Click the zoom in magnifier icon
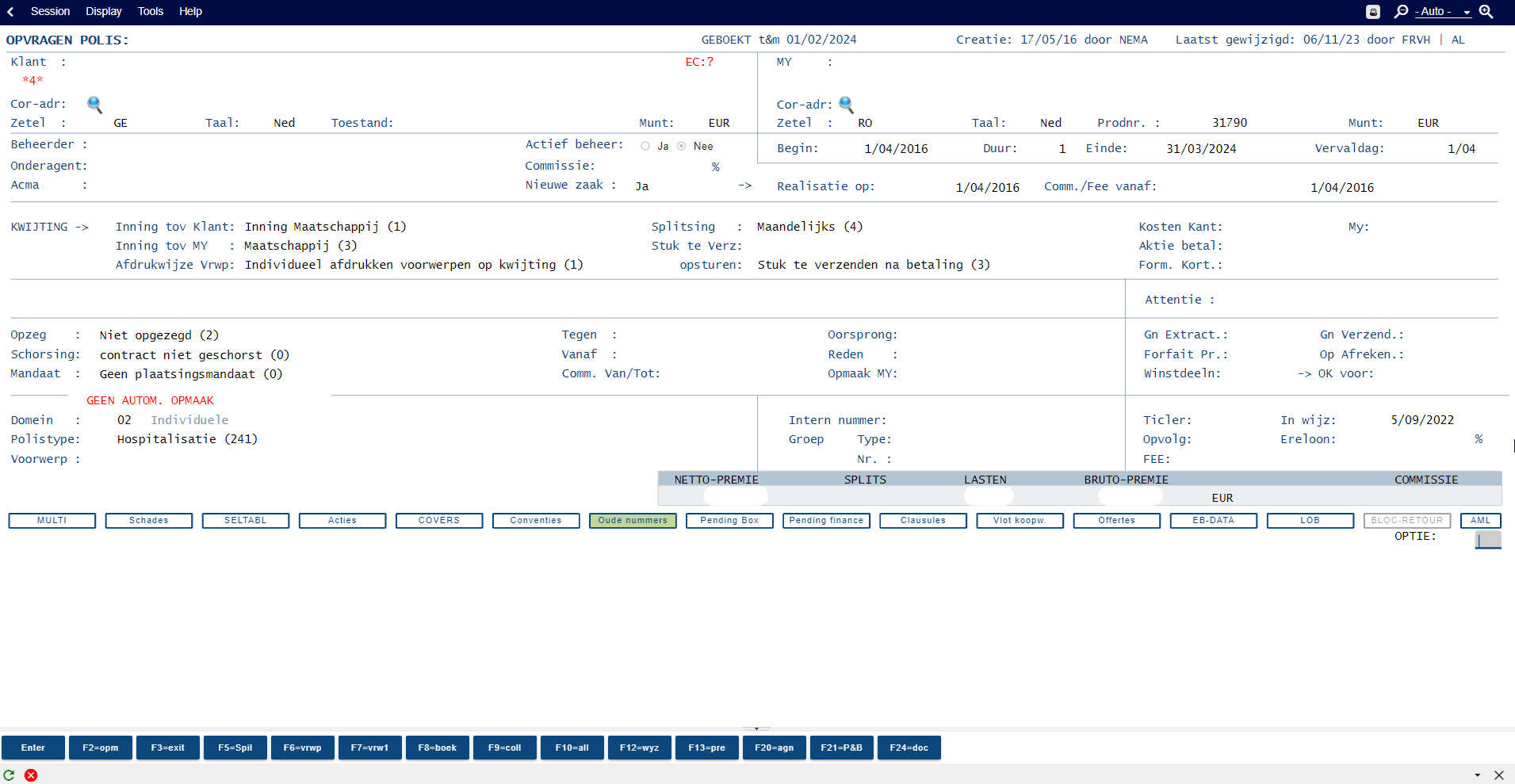1515x784 pixels. (x=1486, y=11)
